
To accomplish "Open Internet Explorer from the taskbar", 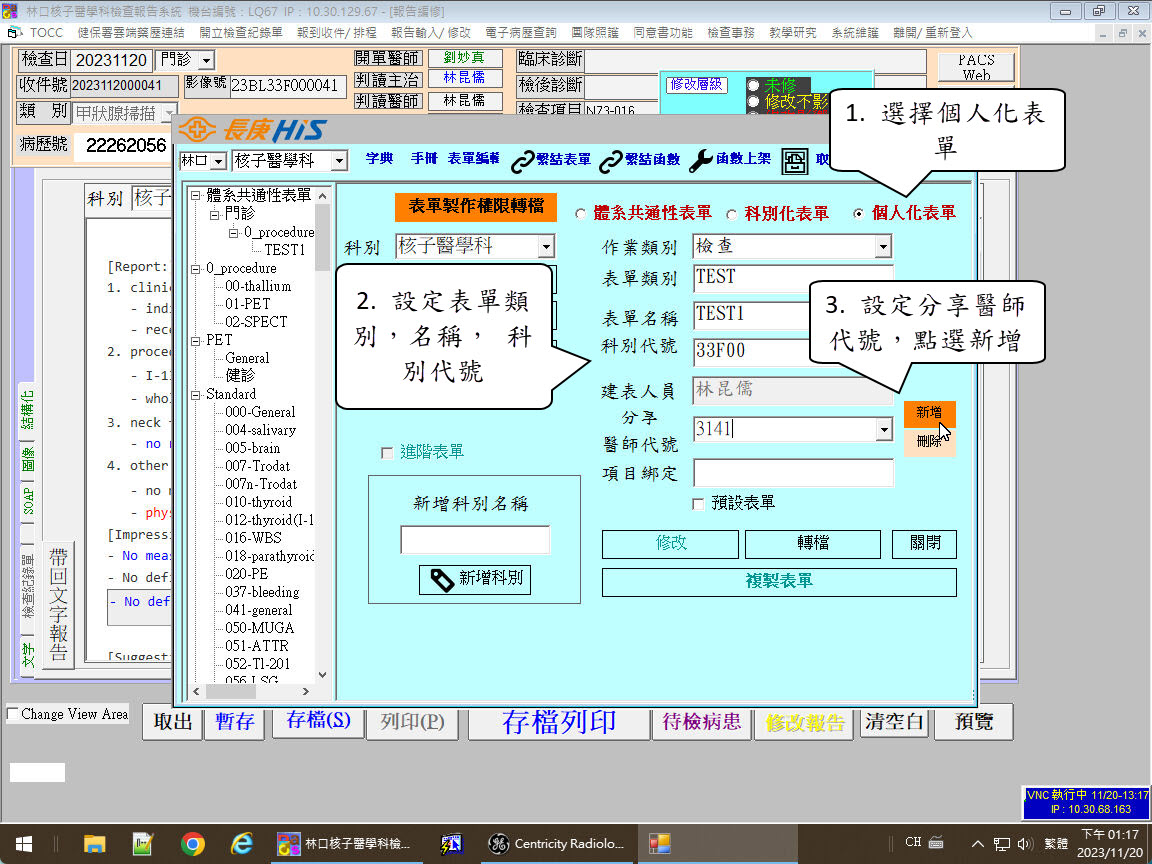I will [x=241, y=844].
